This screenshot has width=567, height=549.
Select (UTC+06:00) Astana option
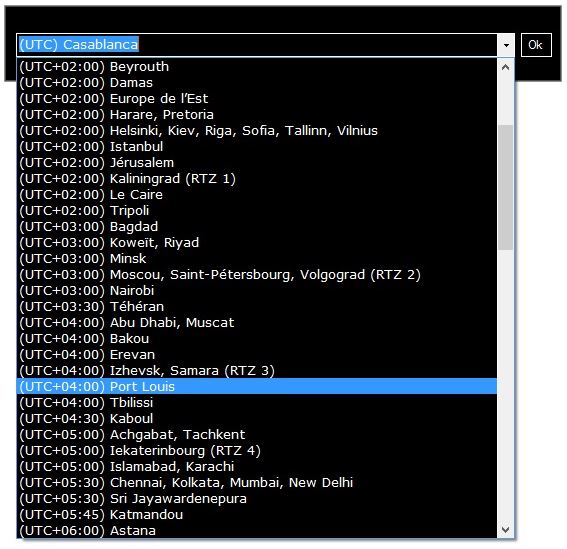[257, 530]
